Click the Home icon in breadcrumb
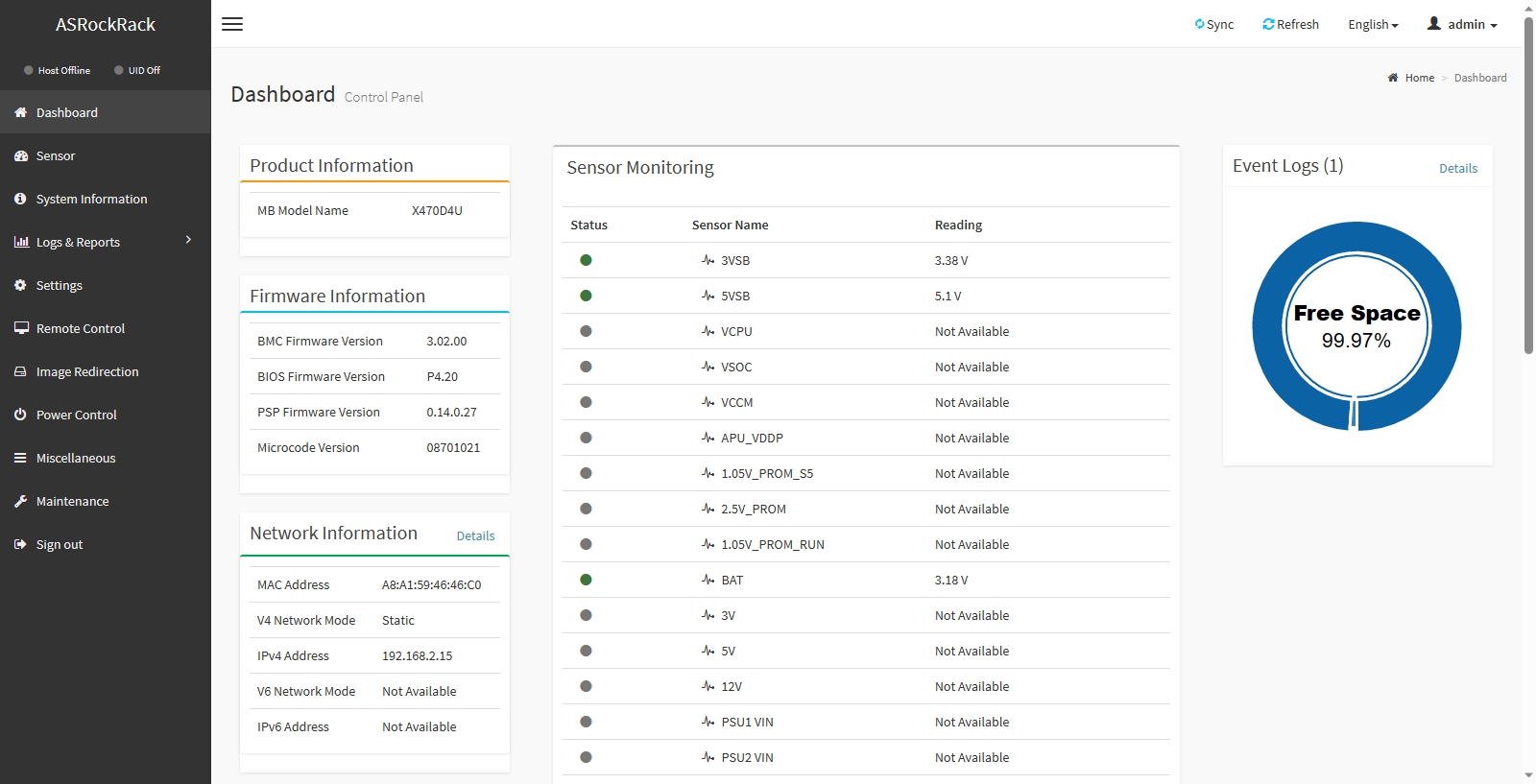The image size is (1536, 784). tap(1393, 78)
